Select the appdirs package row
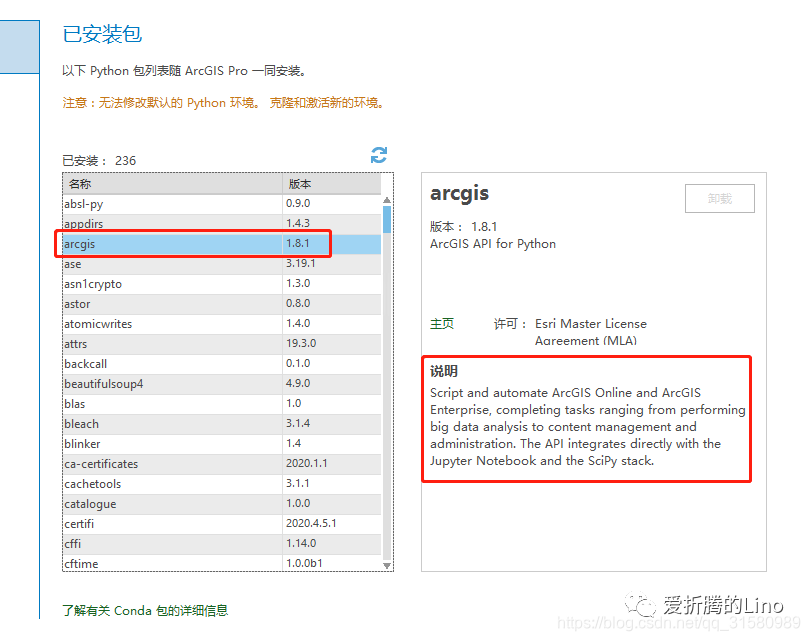 222,224
